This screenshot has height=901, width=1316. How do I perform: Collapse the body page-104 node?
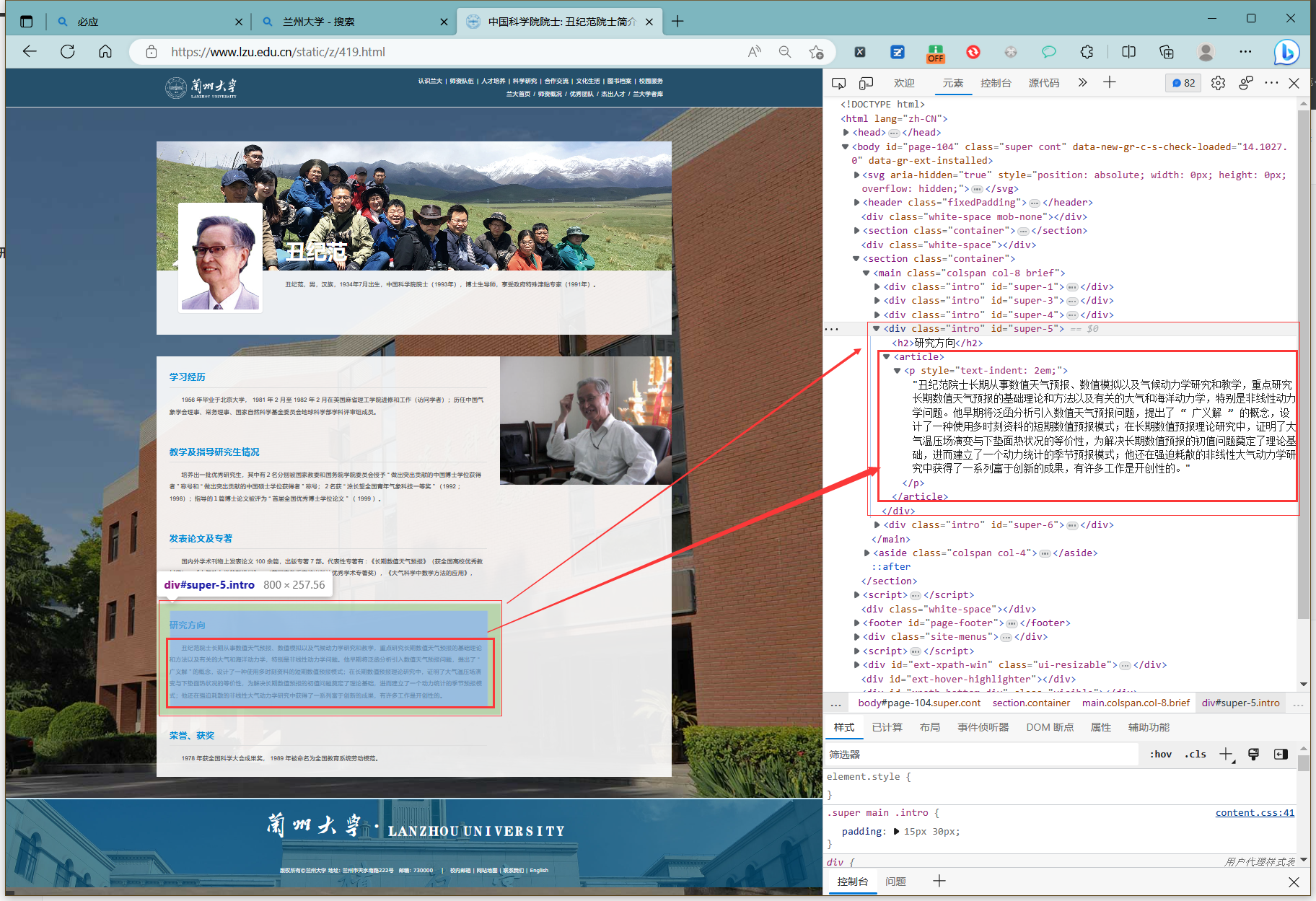click(x=846, y=146)
